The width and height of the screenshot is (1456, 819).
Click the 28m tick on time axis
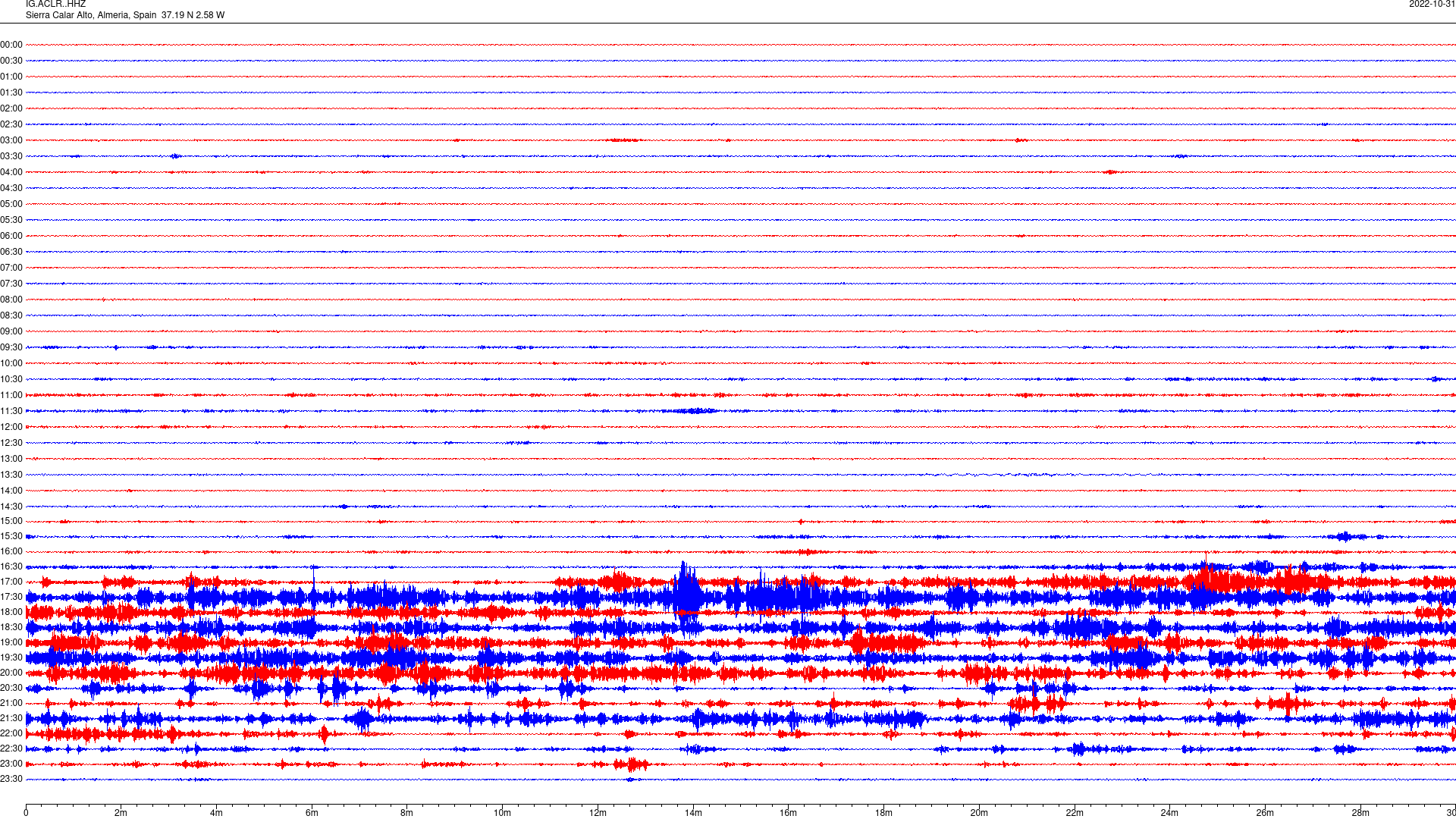(x=1360, y=813)
